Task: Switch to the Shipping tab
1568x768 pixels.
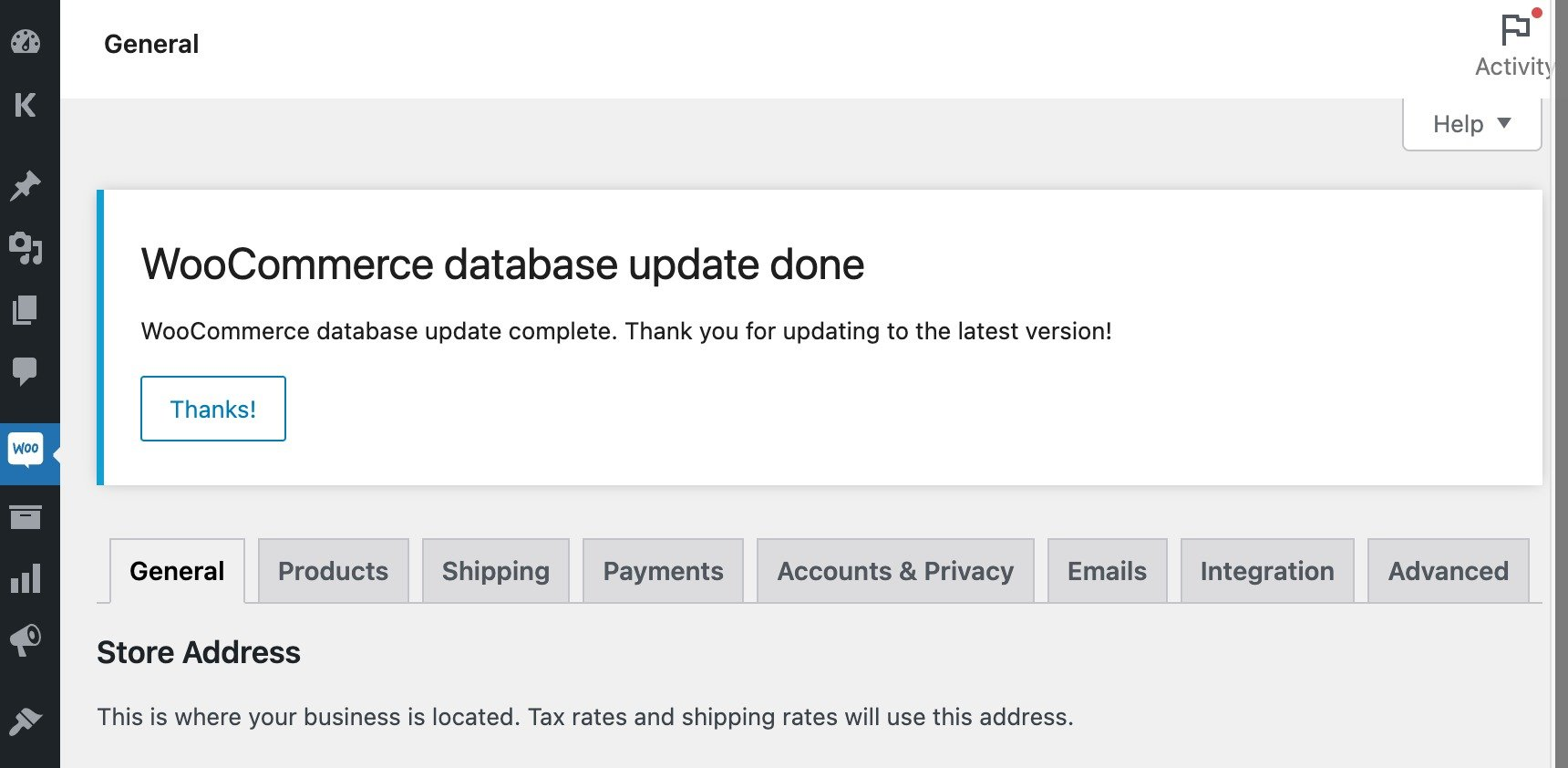Action: click(x=496, y=571)
